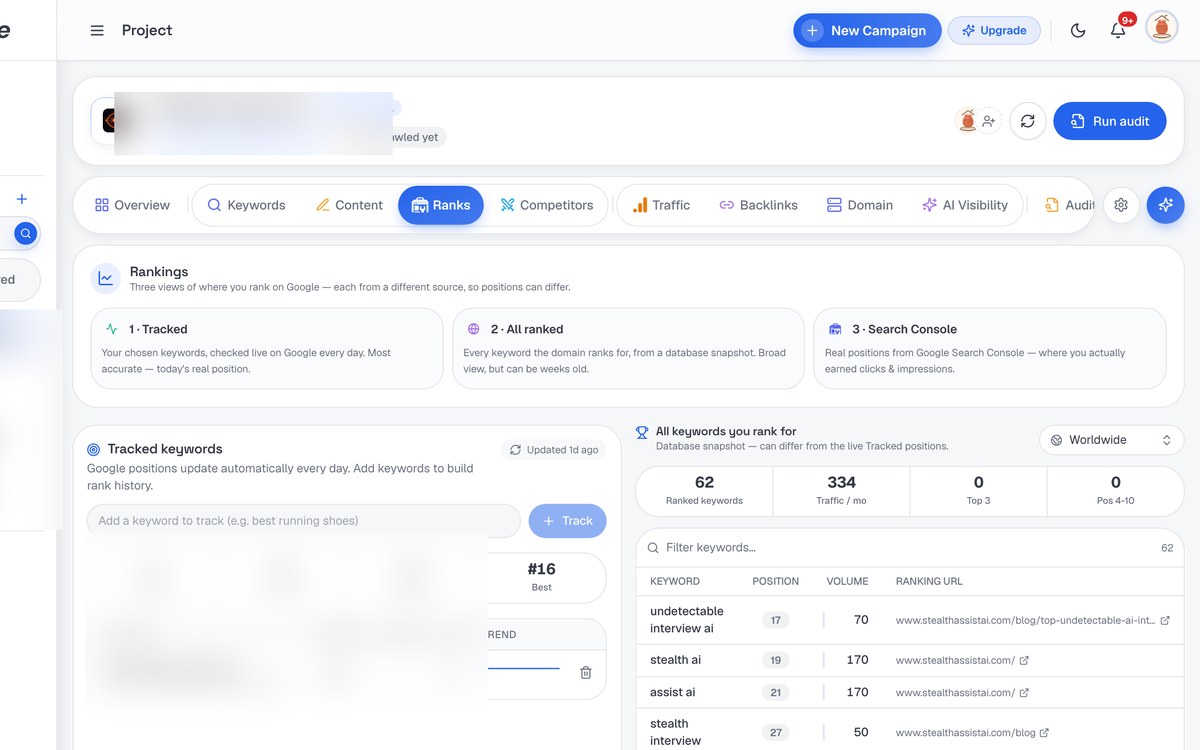Click the plus icon in left sidebar
The image size is (1200, 750).
click(22, 199)
